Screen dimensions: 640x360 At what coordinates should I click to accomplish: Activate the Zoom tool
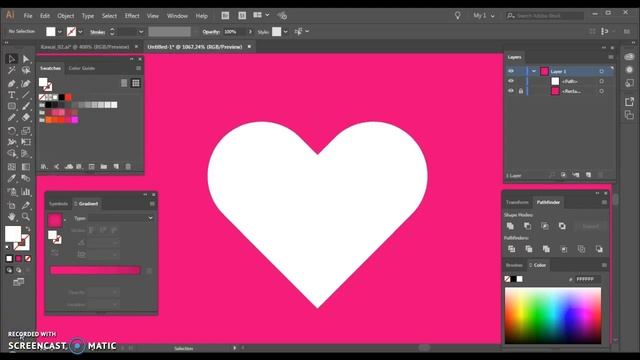pos(26,216)
